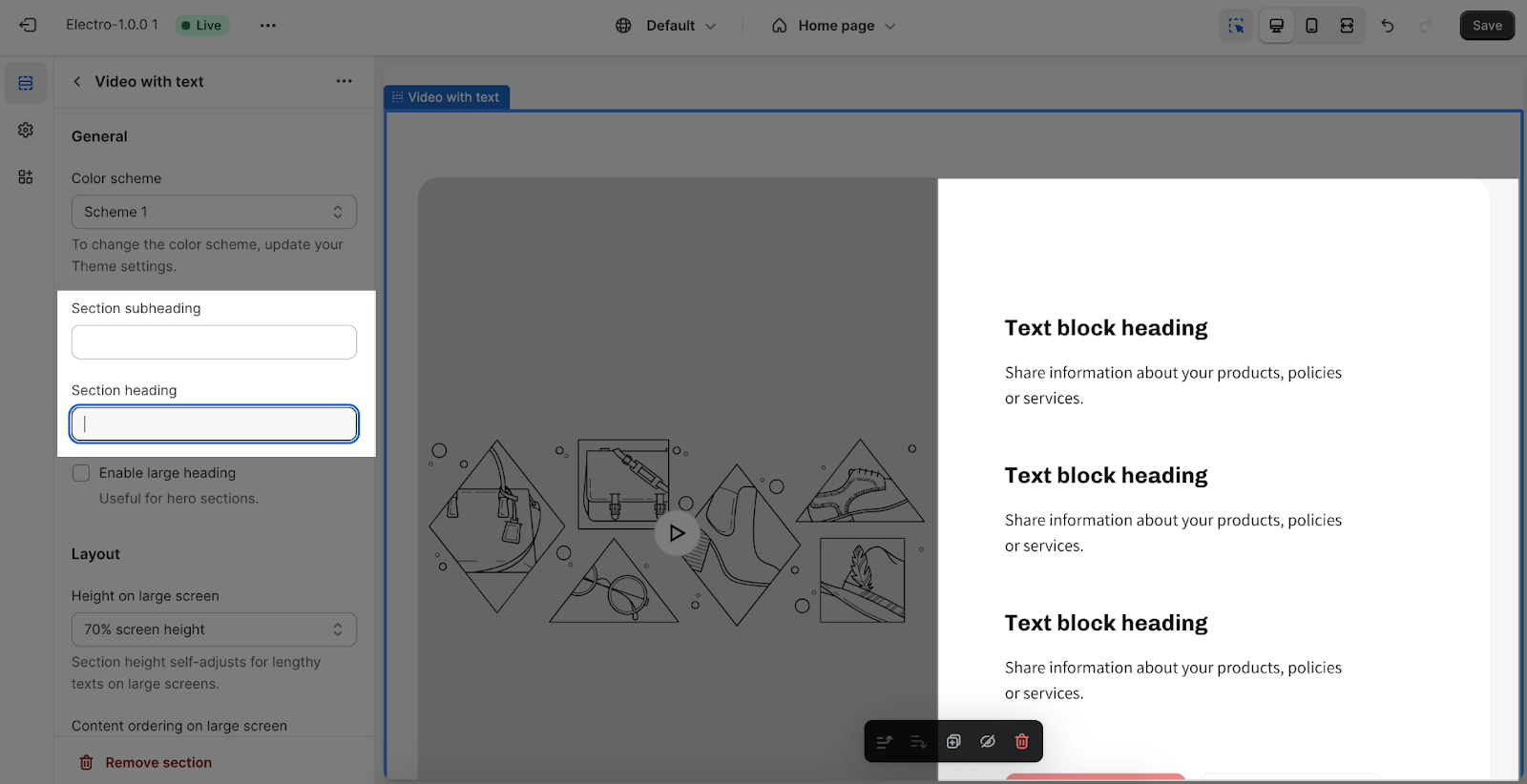Click the Live status badge
Screen dimensions: 1527x784
coord(201,26)
